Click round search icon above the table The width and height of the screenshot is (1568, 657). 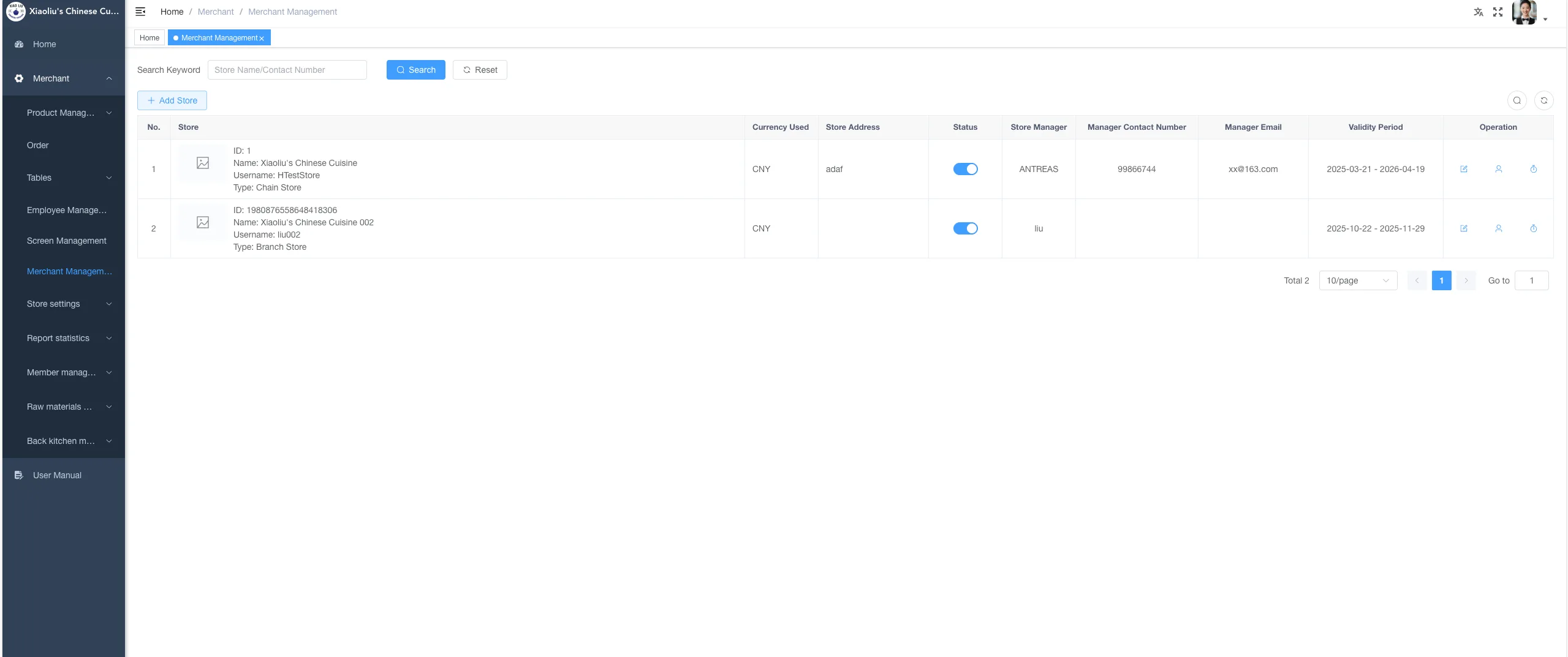[x=1517, y=100]
